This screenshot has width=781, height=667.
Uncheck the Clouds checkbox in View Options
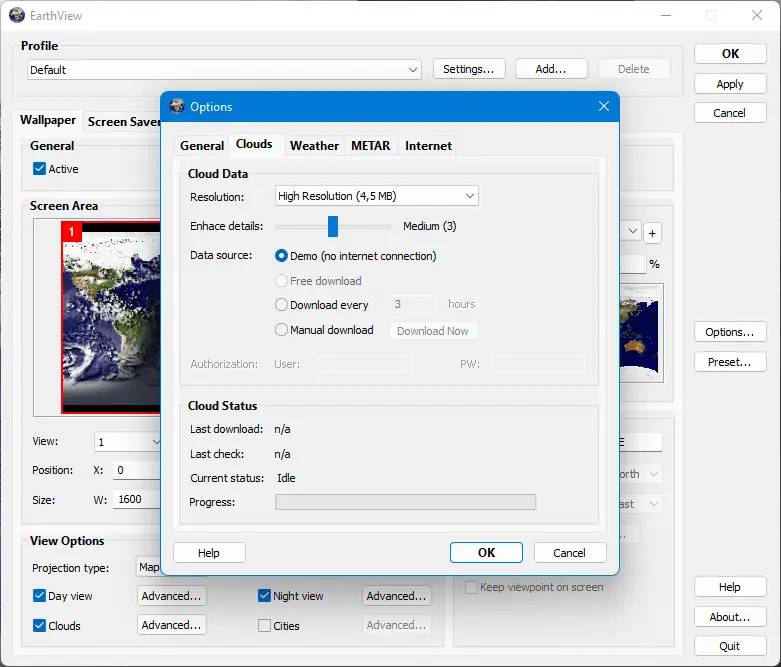[x=39, y=625]
